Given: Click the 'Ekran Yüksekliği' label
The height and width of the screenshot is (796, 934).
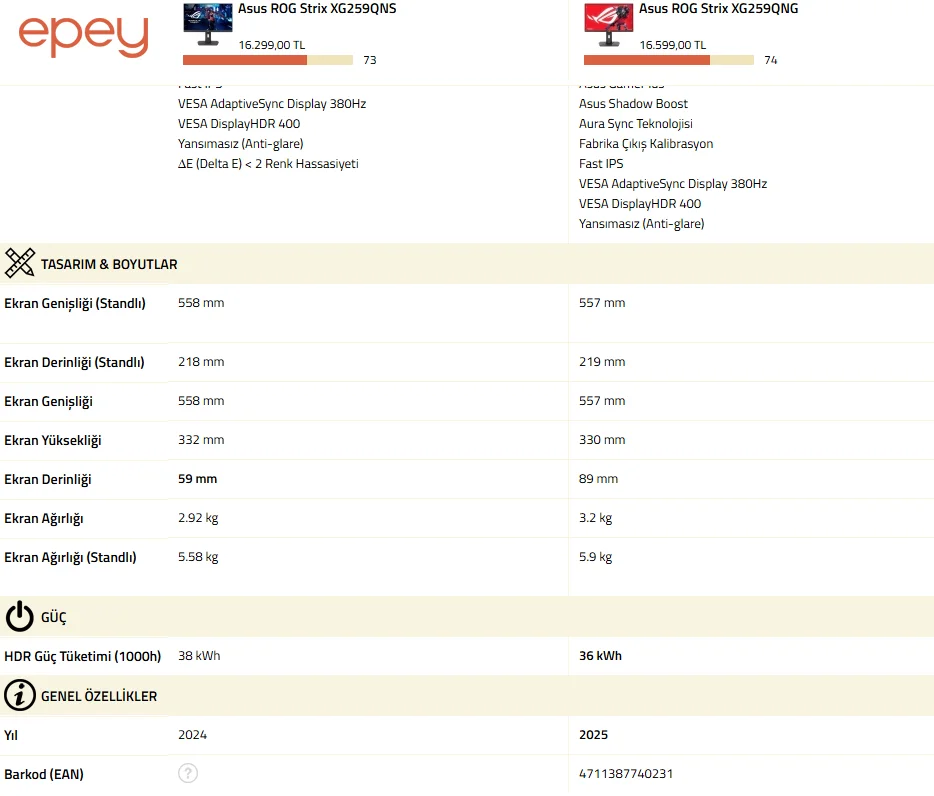Looking at the screenshot, I should 52,440.
